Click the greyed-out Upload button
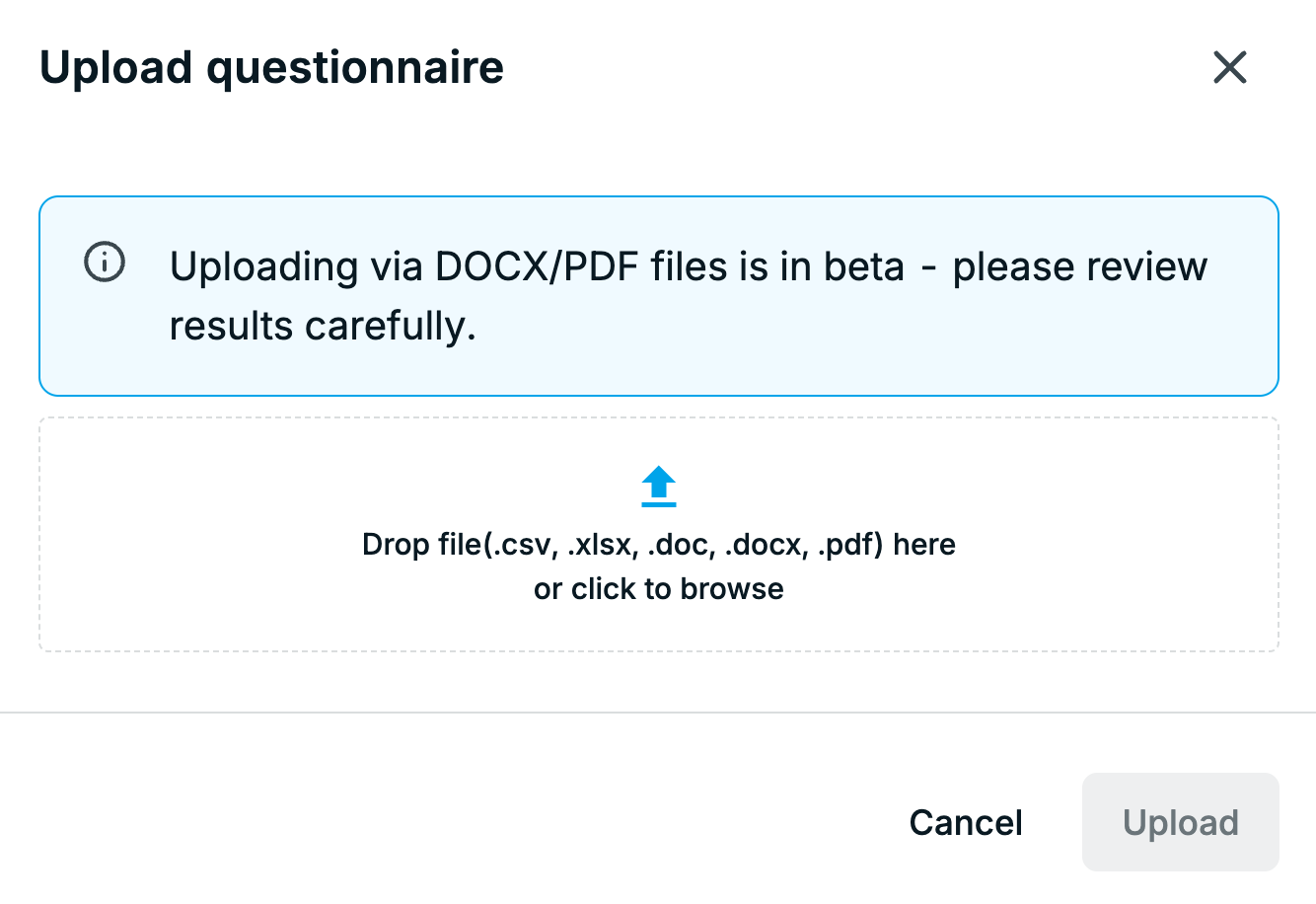This screenshot has height=904, width=1316. pos(1181,822)
